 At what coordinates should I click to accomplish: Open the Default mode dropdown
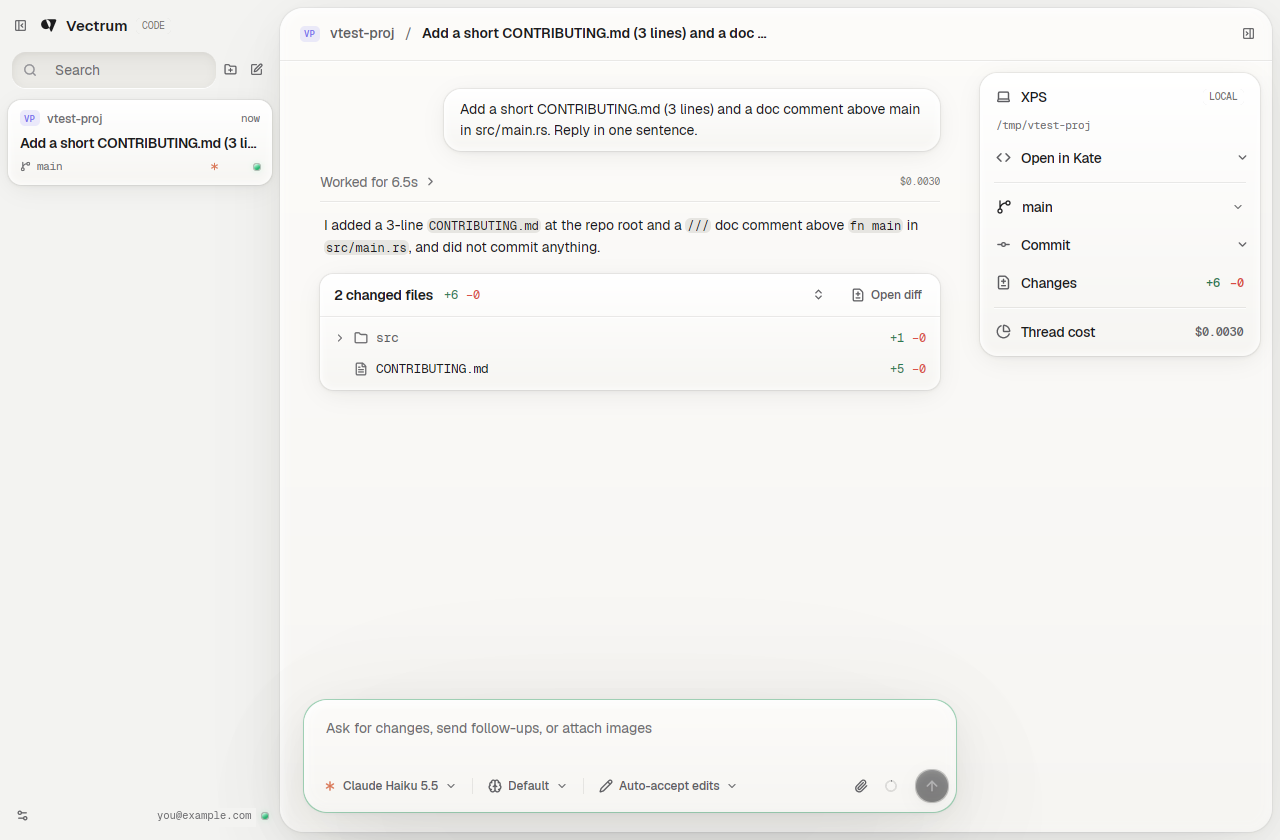click(x=528, y=786)
